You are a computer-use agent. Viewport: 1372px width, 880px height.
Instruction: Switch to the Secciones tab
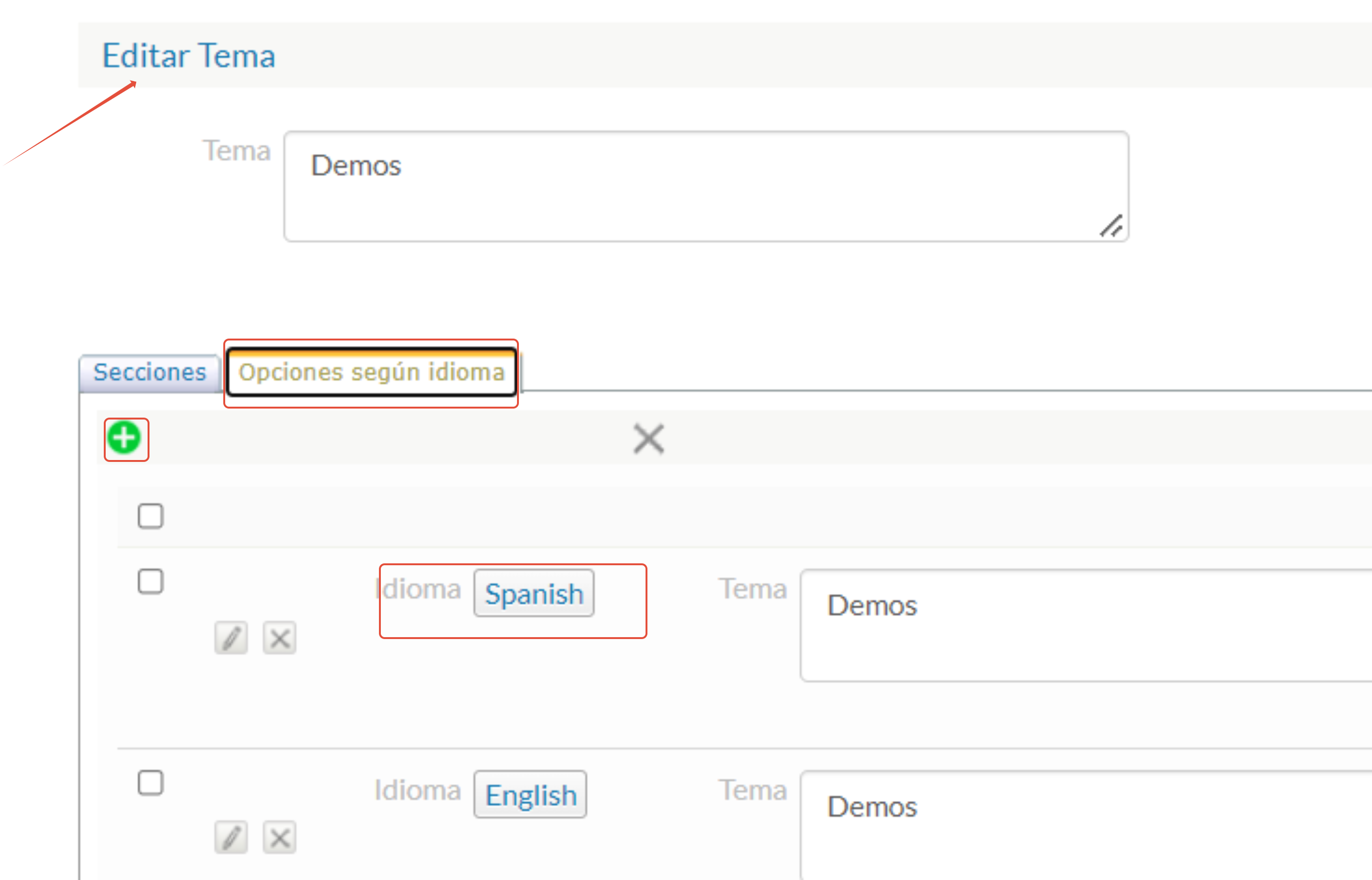pyautogui.click(x=149, y=372)
